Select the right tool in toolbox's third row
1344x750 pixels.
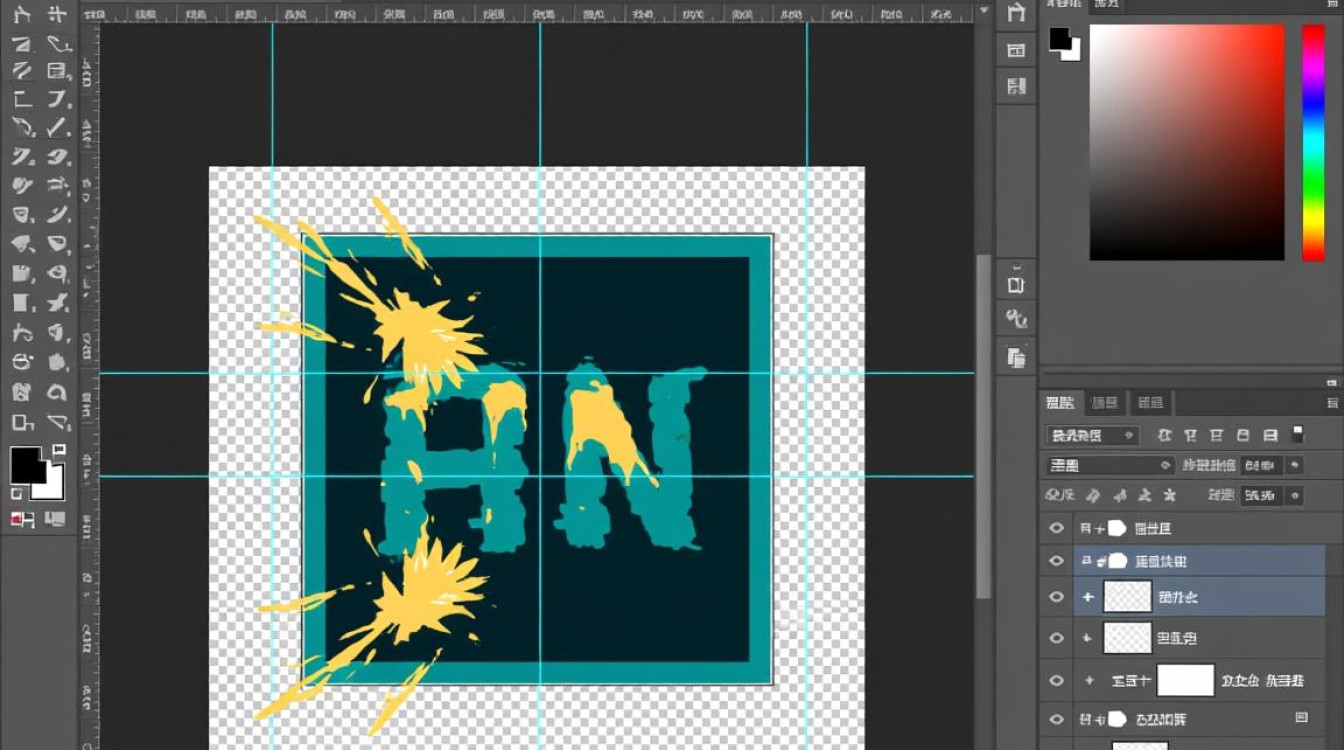58,71
